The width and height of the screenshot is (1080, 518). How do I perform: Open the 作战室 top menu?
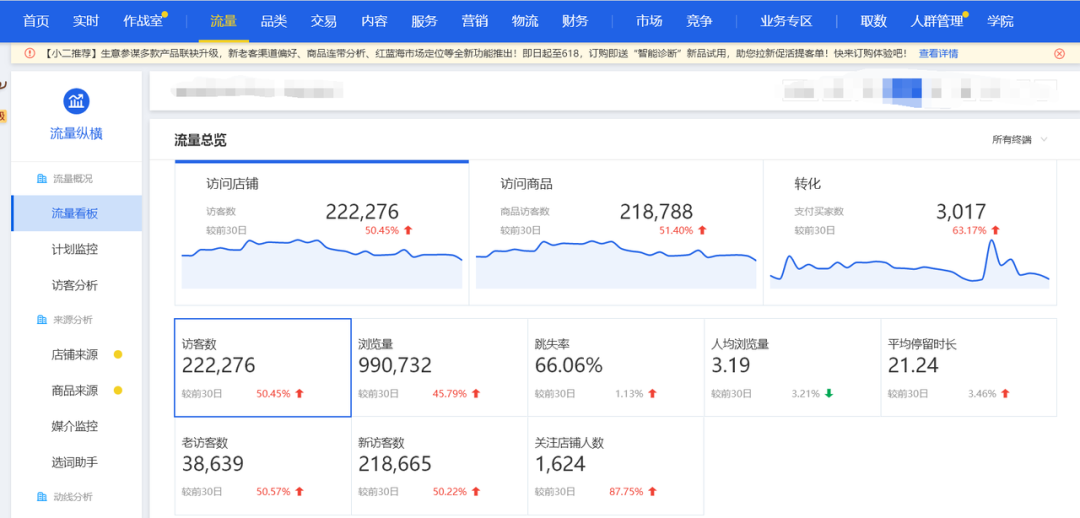tap(143, 21)
